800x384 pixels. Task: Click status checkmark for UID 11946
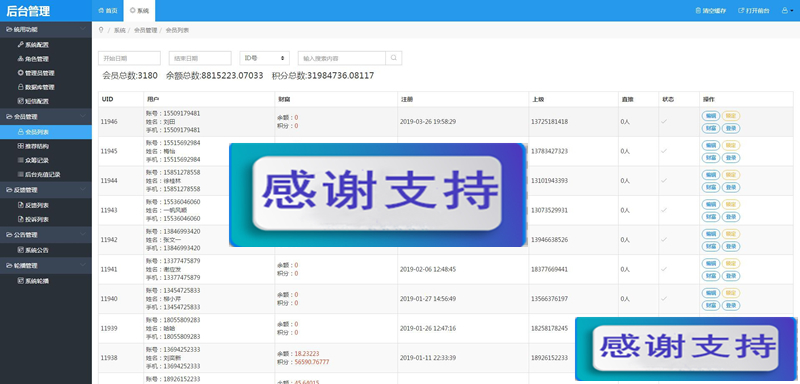664,121
